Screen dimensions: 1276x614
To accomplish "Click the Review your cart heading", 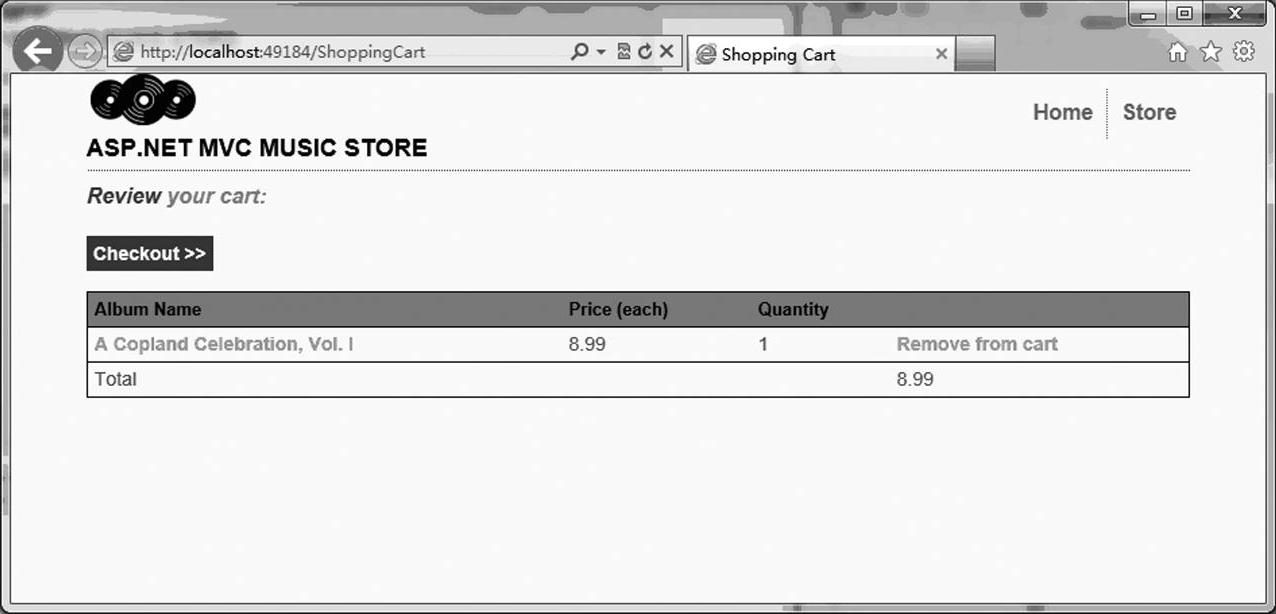I will pyautogui.click(x=177, y=196).
